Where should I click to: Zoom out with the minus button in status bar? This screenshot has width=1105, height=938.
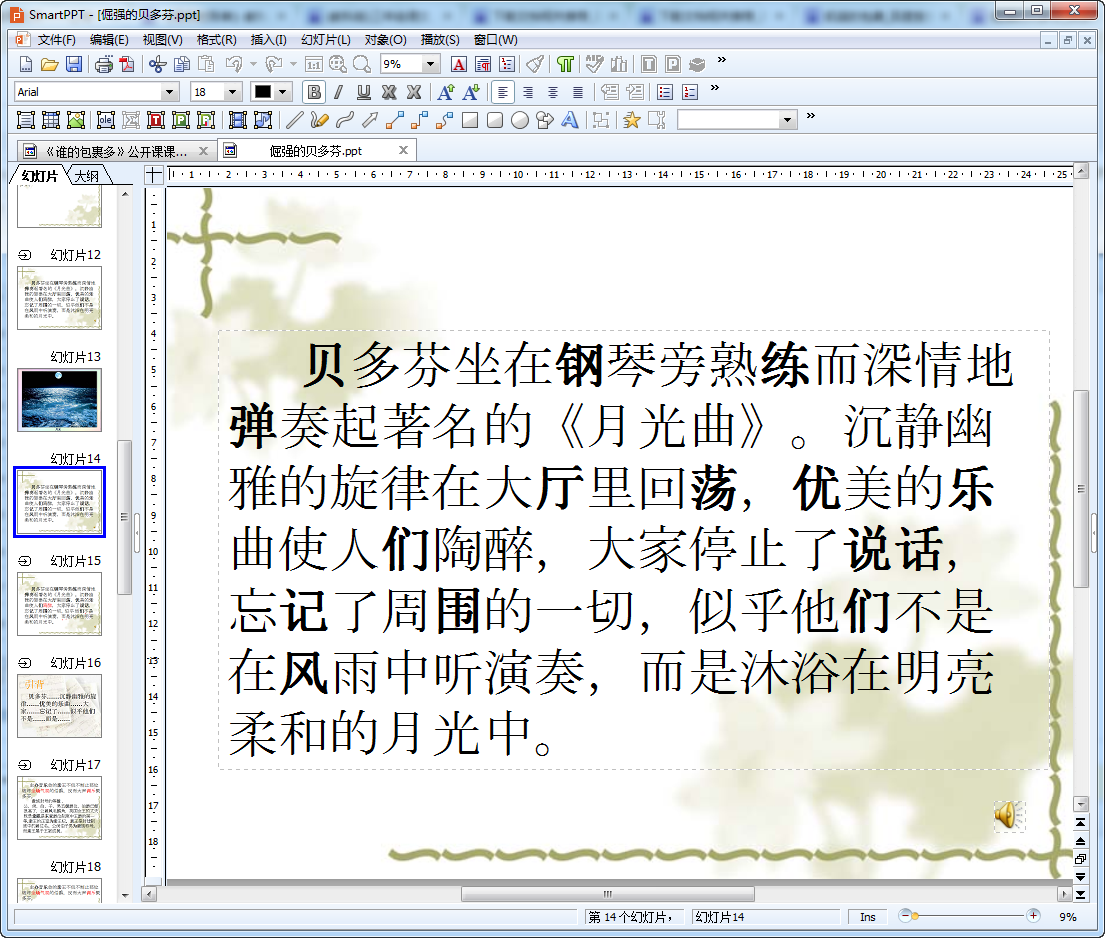[906, 916]
